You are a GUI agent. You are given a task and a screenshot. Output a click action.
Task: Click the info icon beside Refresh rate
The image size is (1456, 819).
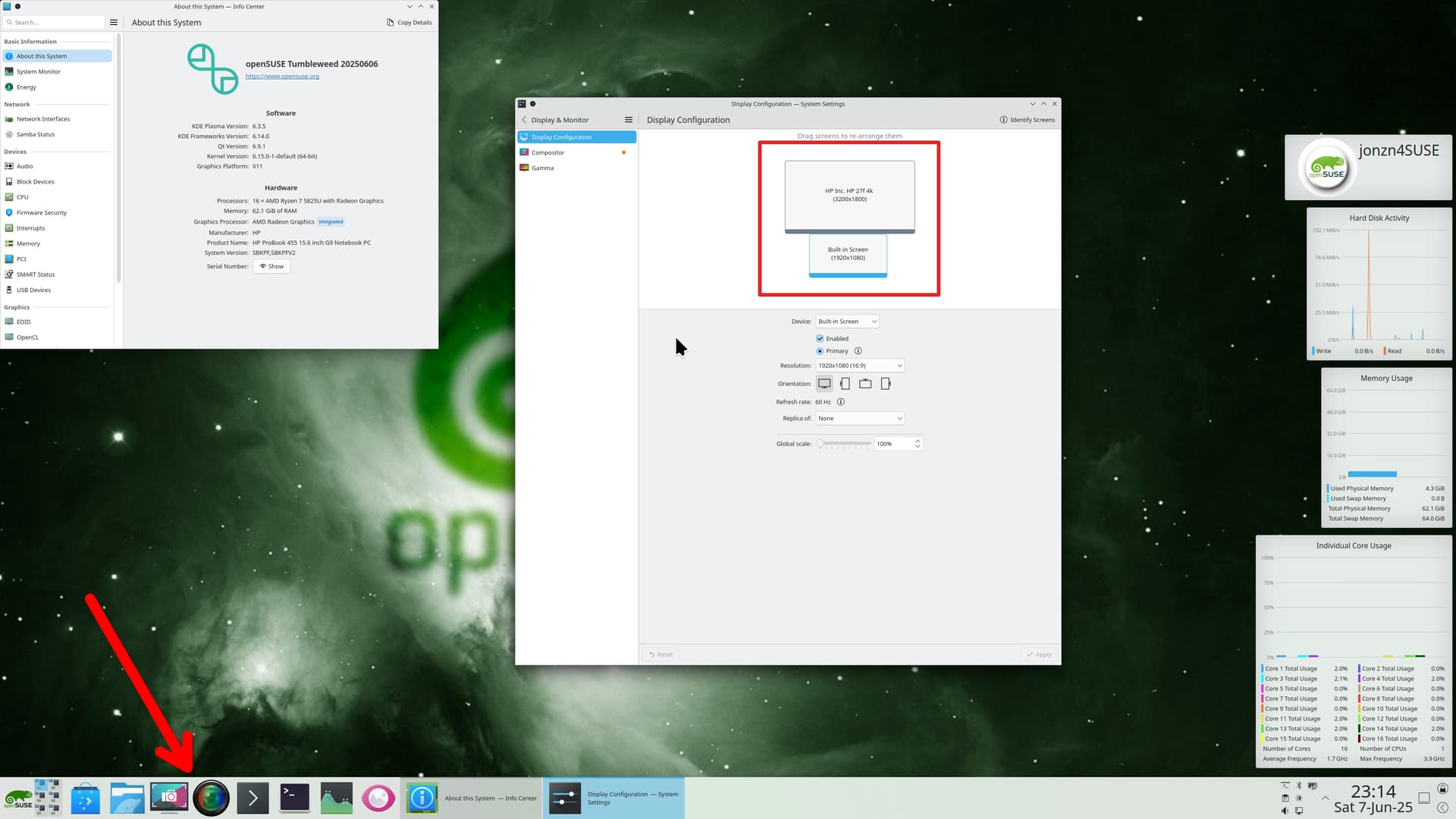840,402
